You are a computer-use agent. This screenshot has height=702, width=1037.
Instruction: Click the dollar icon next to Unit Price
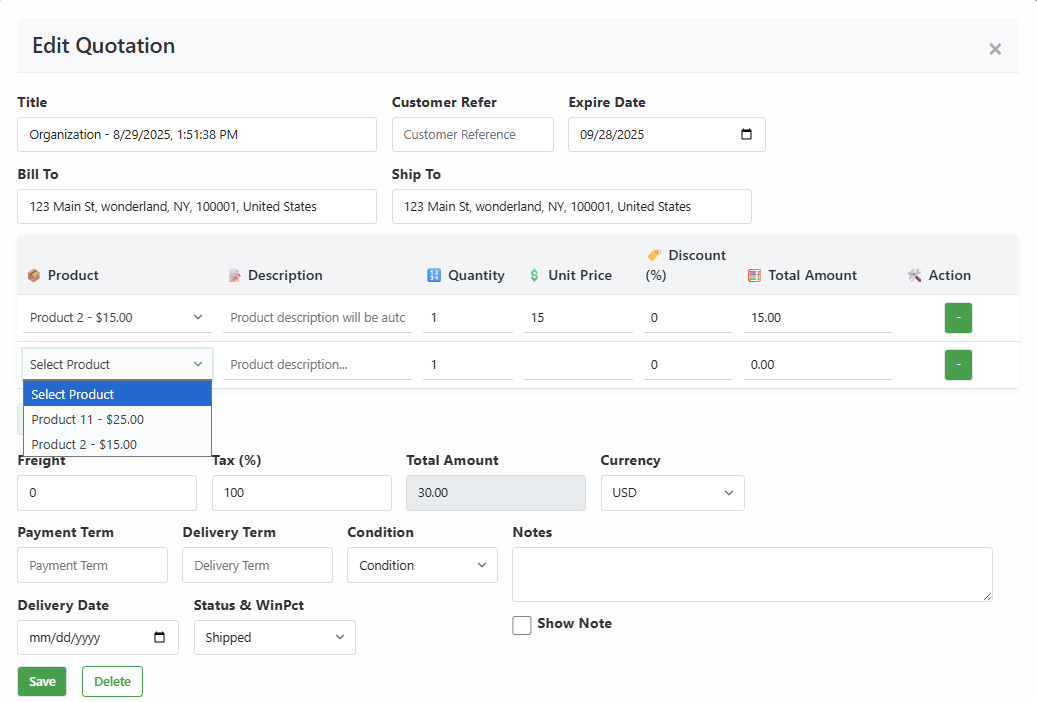(x=535, y=275)
